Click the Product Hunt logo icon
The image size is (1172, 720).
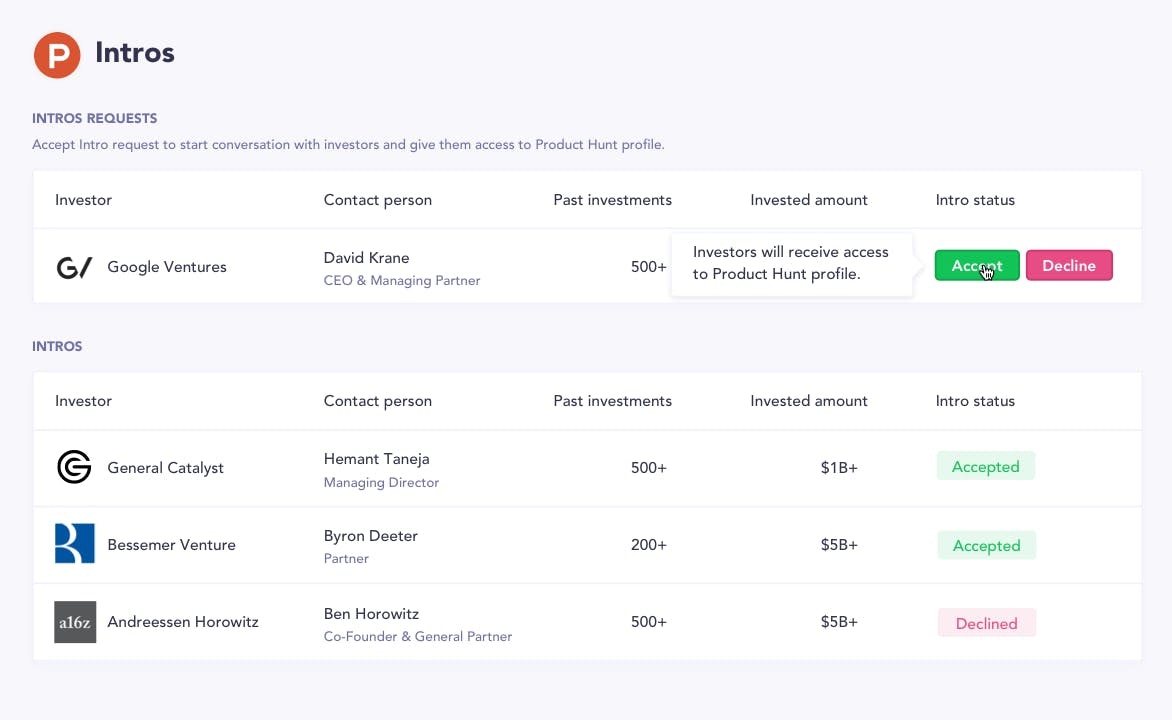[x=57, y=55]
